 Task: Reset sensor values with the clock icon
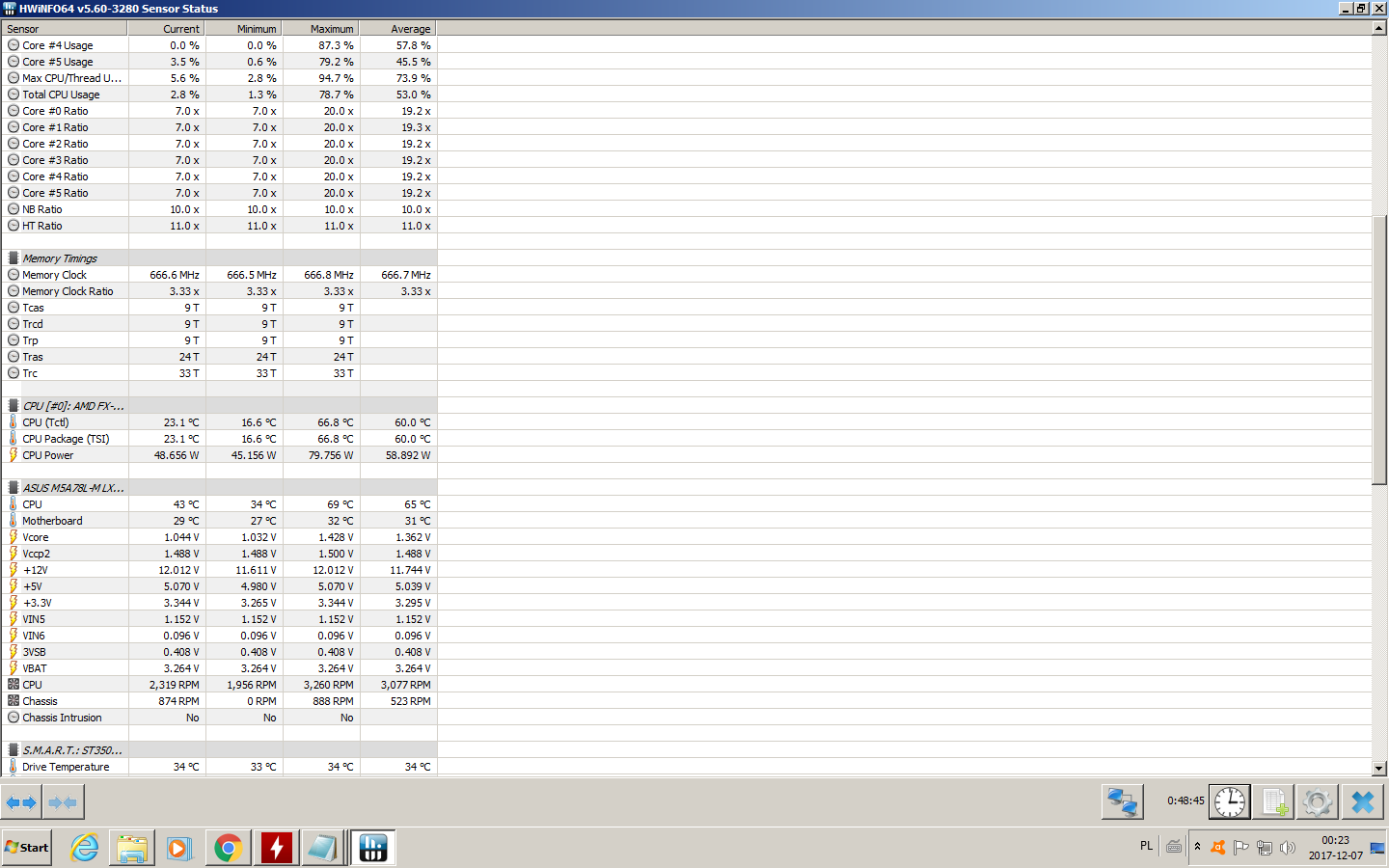click(1230, 801)
